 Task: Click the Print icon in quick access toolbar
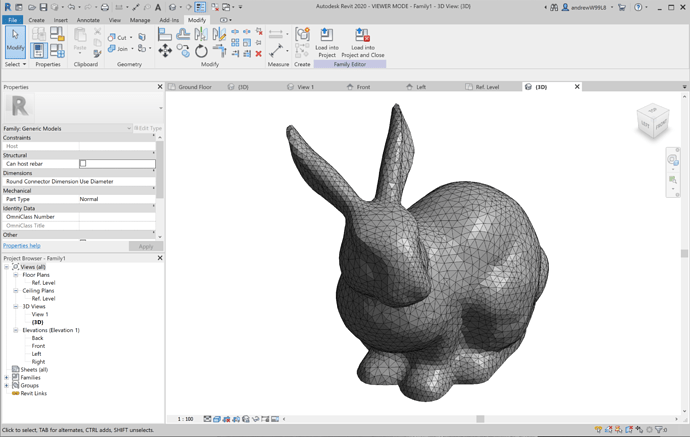(x=105, y=7)
